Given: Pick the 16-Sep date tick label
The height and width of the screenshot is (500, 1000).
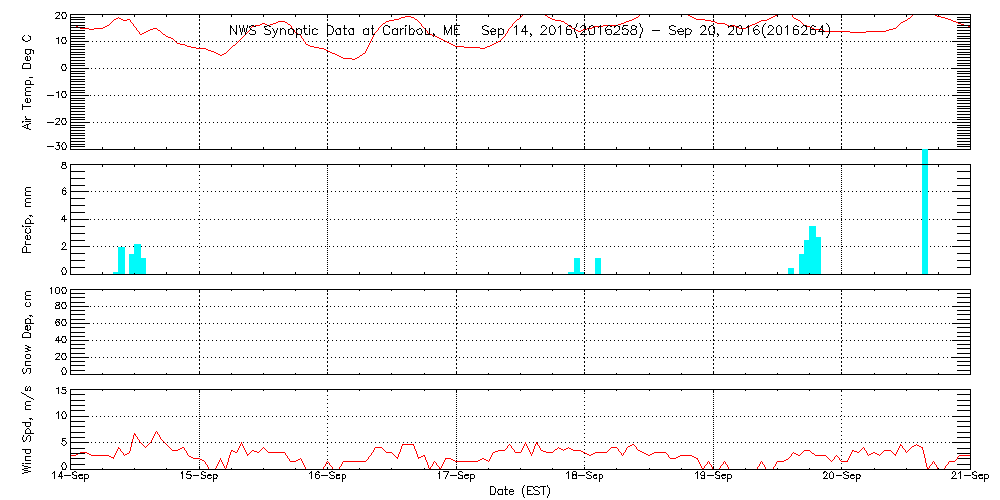Looking at the screenshot, I should click(x=327, y=477).
